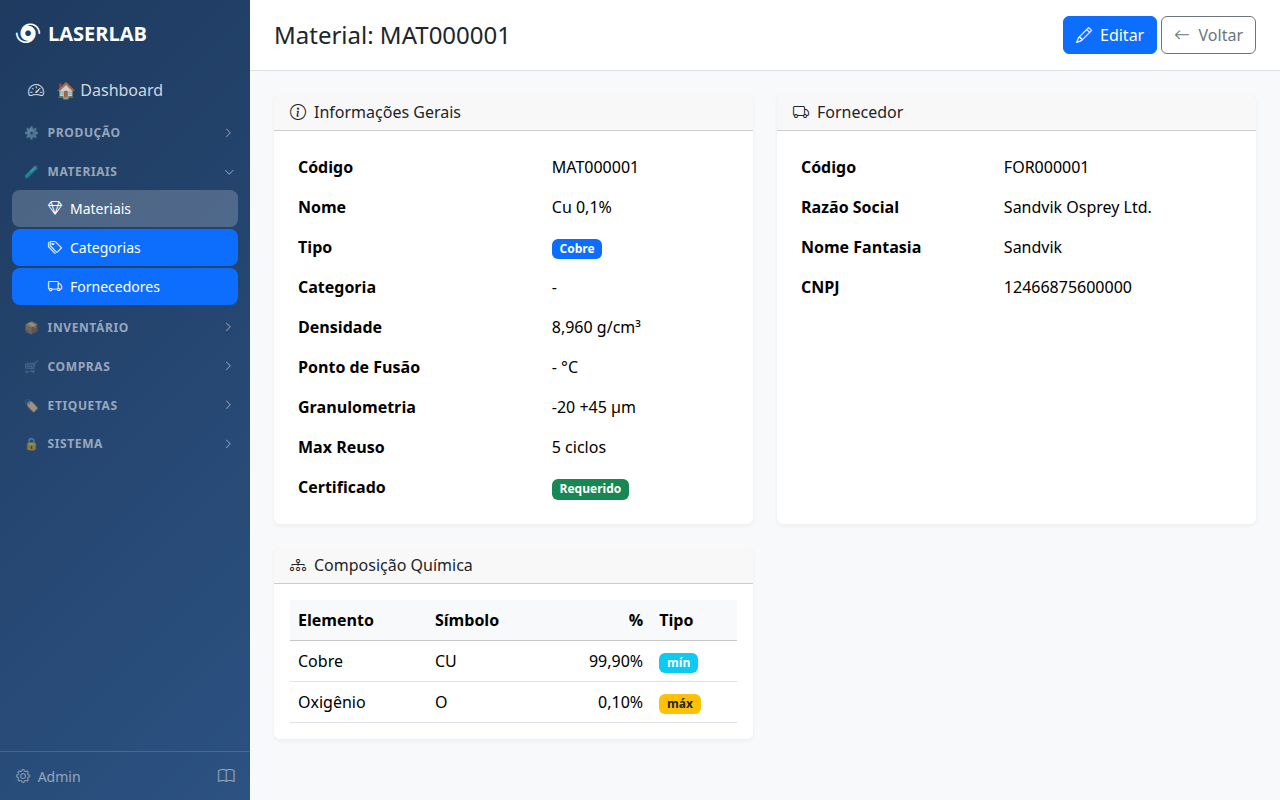Click the LaserLab logo icon
1280x800 pixels.
point(28,34)
